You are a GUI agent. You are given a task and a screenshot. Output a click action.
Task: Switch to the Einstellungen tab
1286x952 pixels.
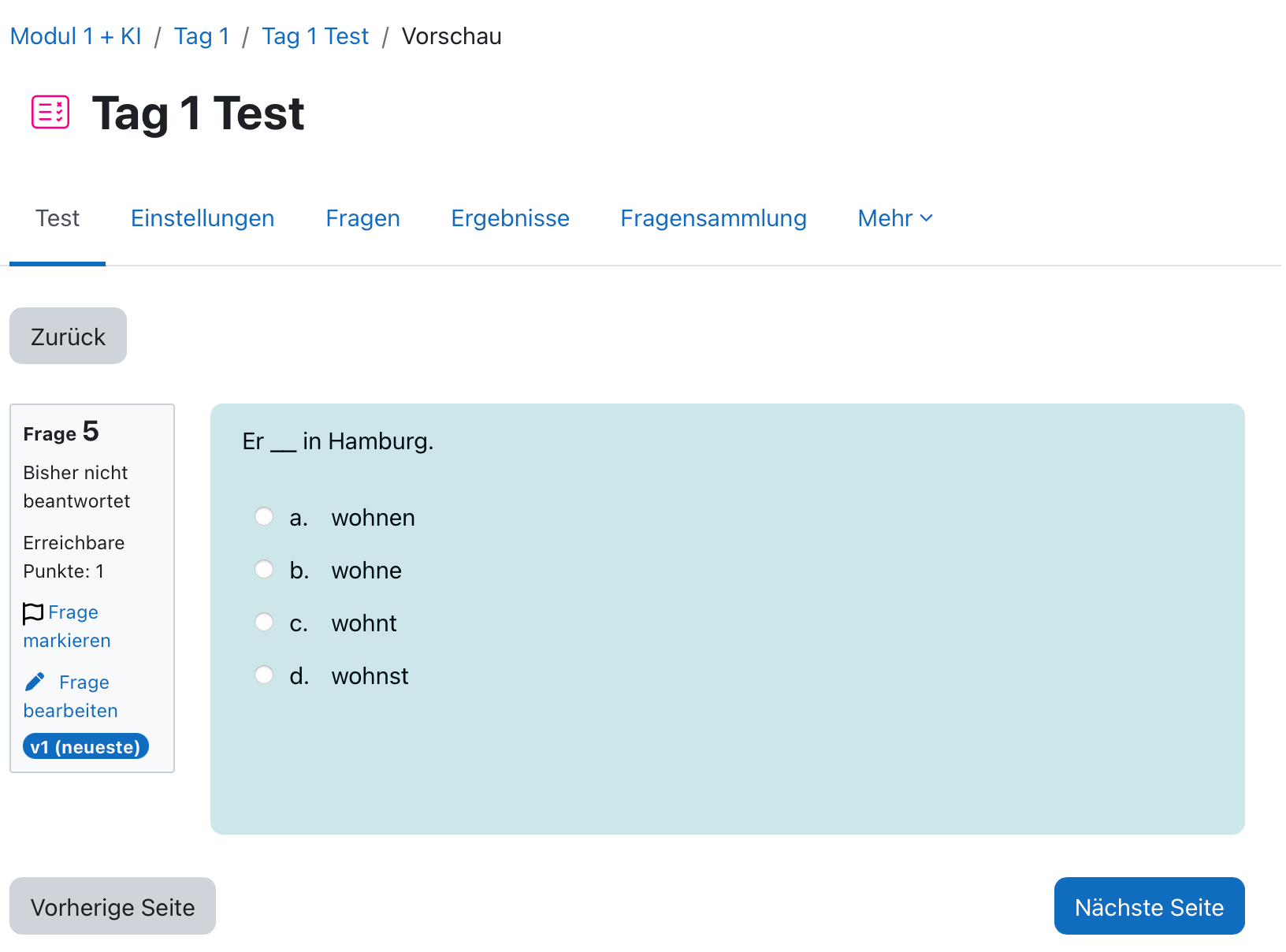(x=203, y=218)
